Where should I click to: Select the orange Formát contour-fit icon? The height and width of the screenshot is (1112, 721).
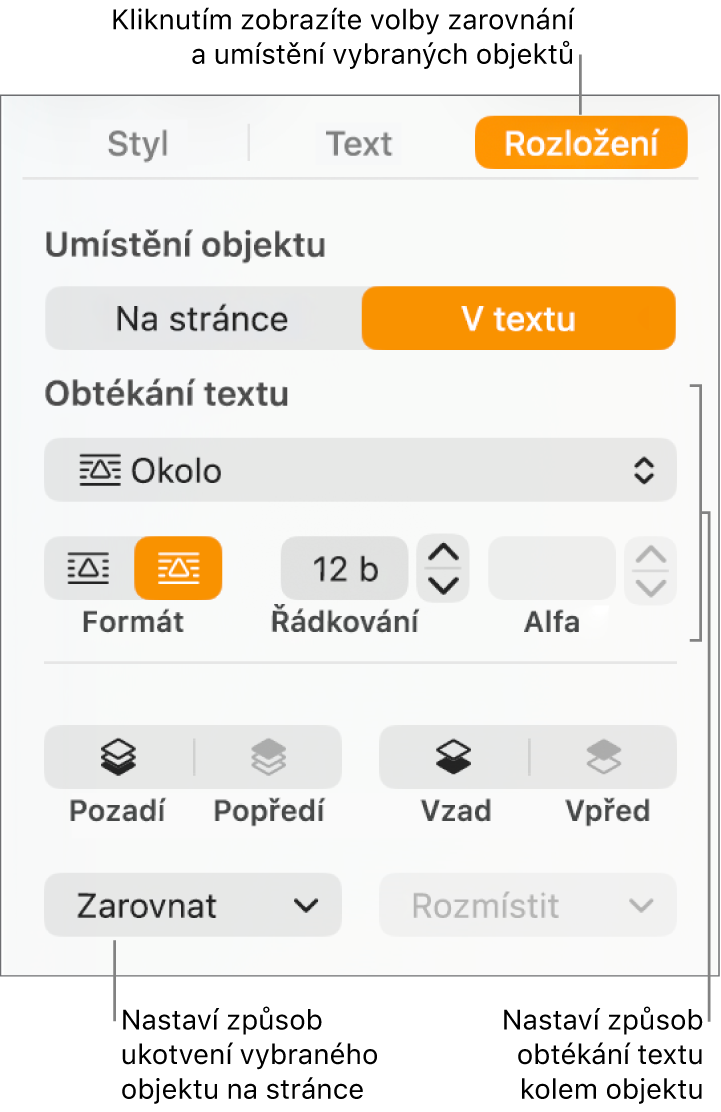[x=178, y=568]
